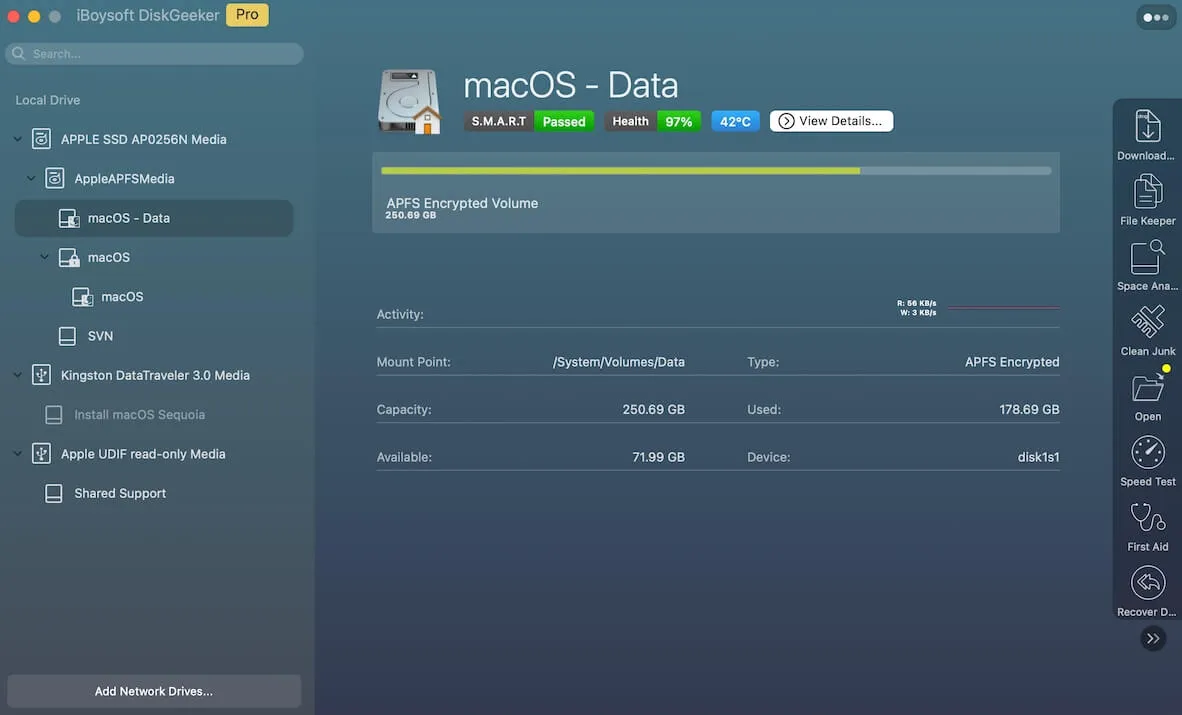Click the search magnifier icon

coord(19,54)
